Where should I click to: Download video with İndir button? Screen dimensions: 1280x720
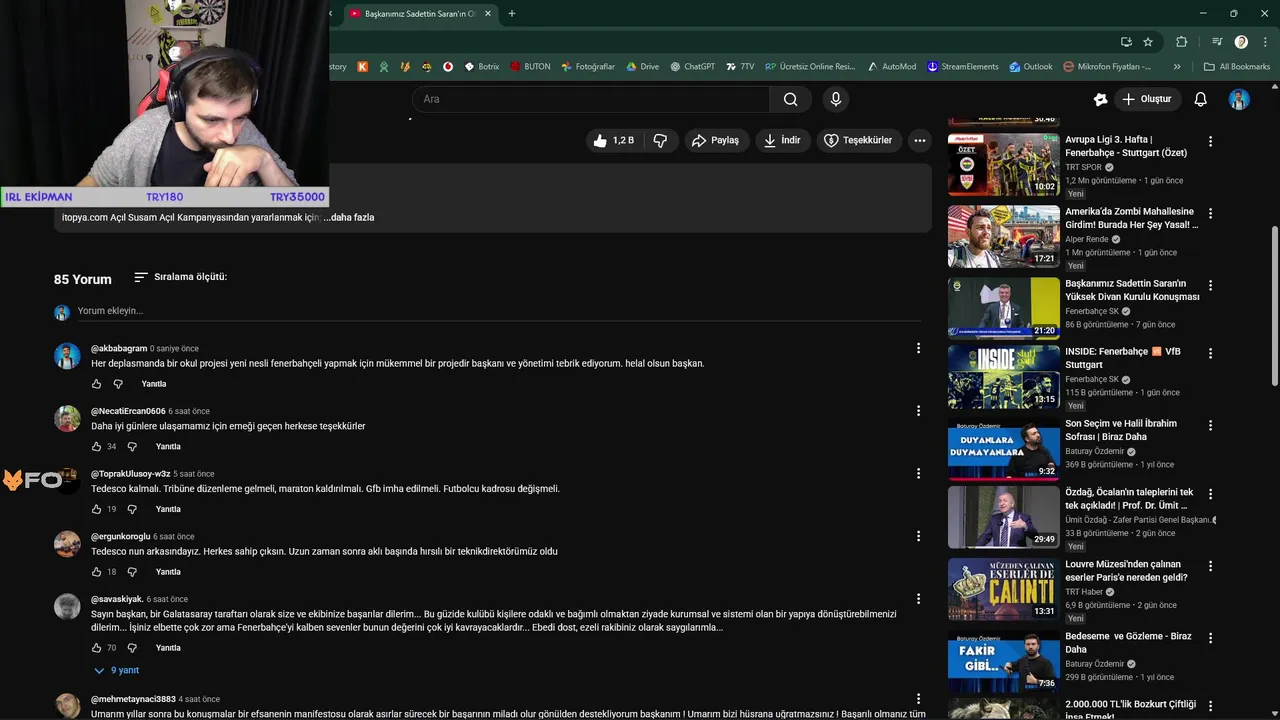tap(782, 141)
